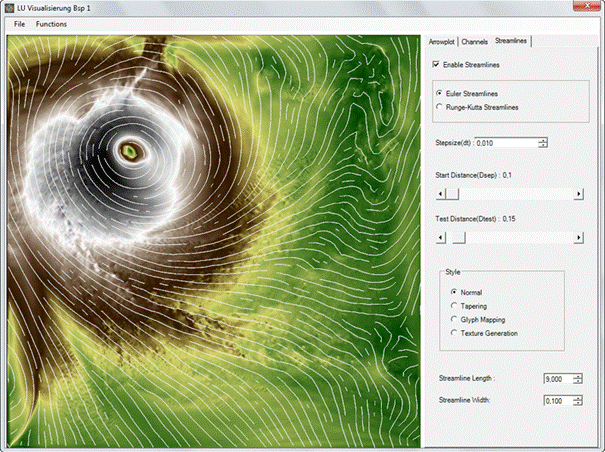Click the Start Distance slider right arrow

[579, 193]
